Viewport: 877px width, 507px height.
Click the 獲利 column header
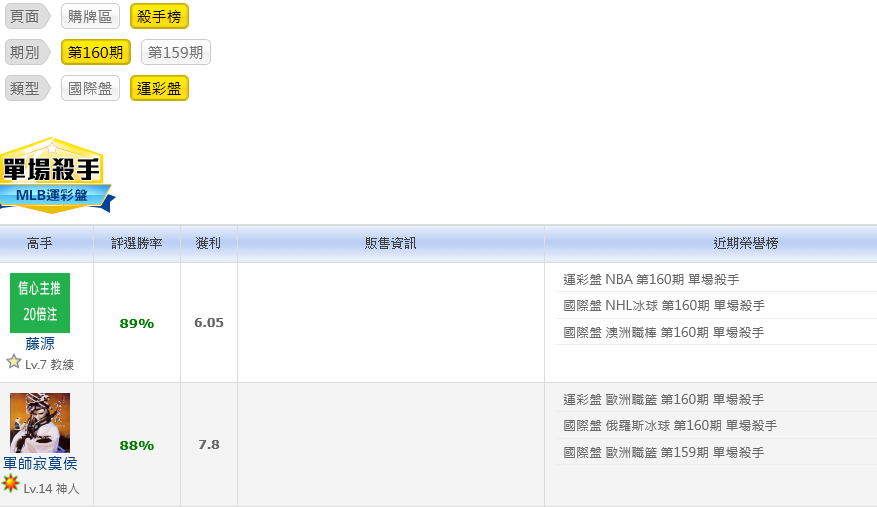pyautogui.click(x=208, y=243)
